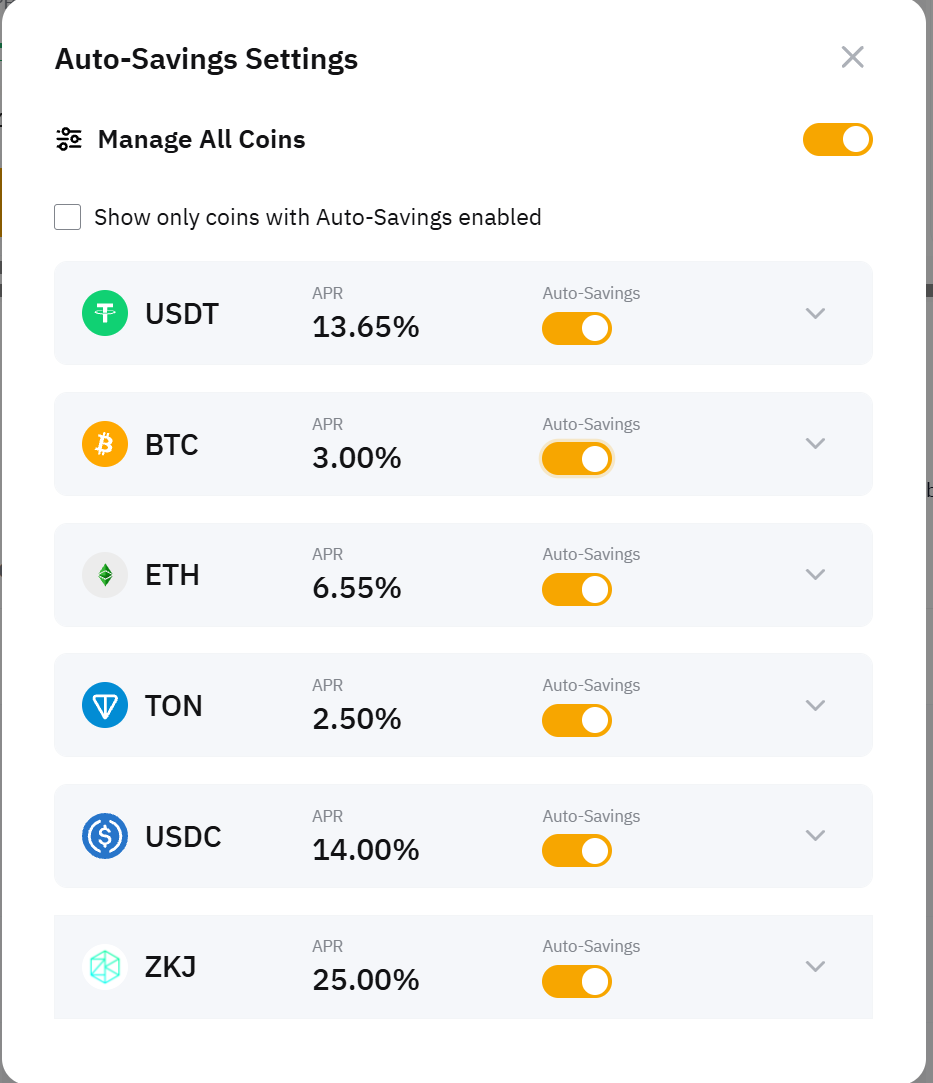This screenshot has width=933, height=1083.
Task: Click the ZKJ coin icon
Action: point(105,967)
